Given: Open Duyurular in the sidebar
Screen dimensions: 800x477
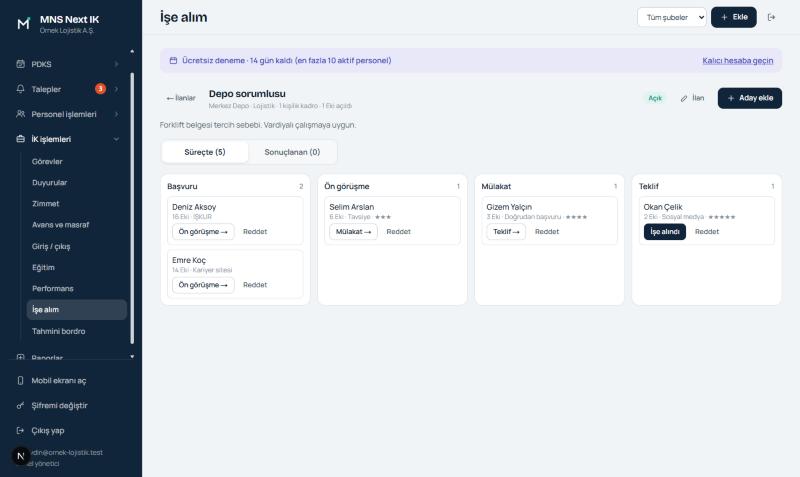Looking at the screenshot, I should [49, 183].
